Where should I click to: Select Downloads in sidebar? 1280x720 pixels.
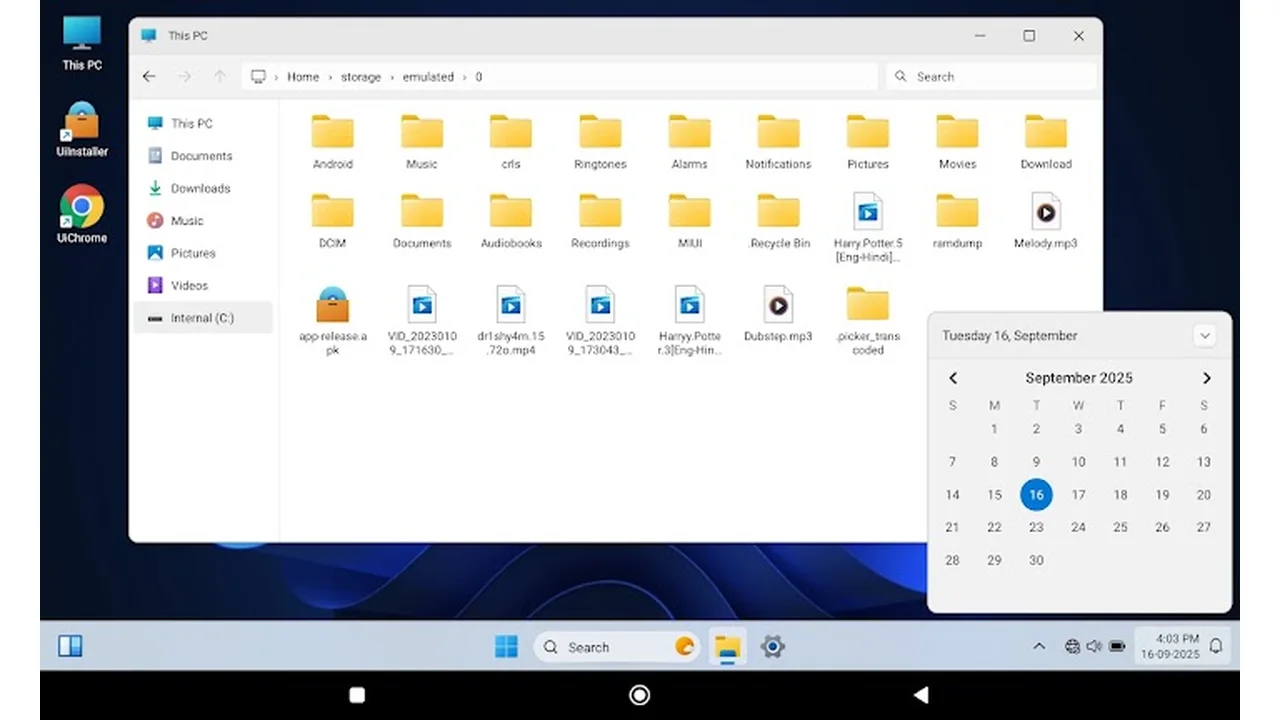point(203,188)
